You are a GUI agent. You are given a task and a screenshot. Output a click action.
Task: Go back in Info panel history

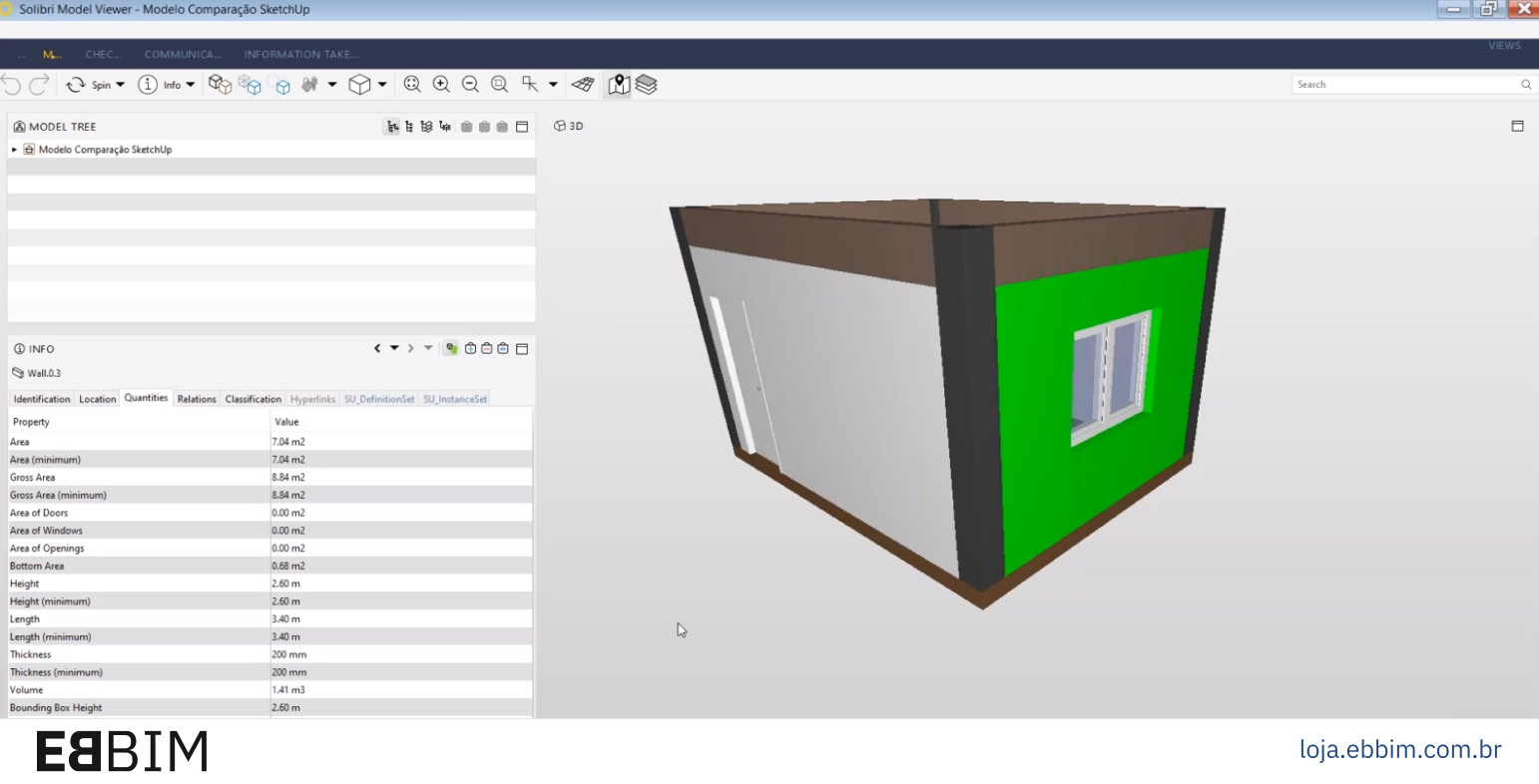pyautogui.click(x=377, y=348)
